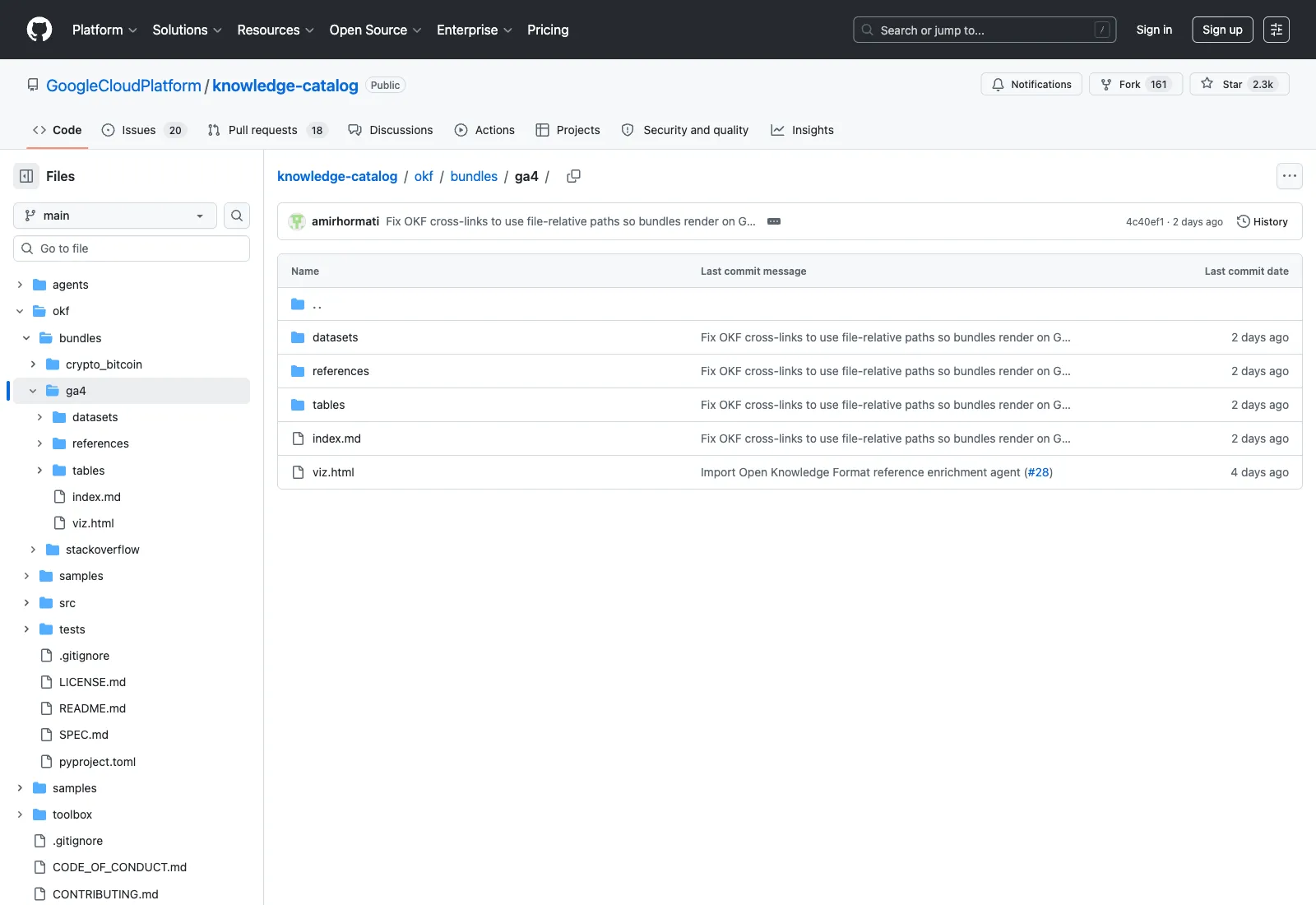This screenshot has width=1316, height=905.
Task: Collapse the file tree side panel icon
Action: [x=26, y=176]
